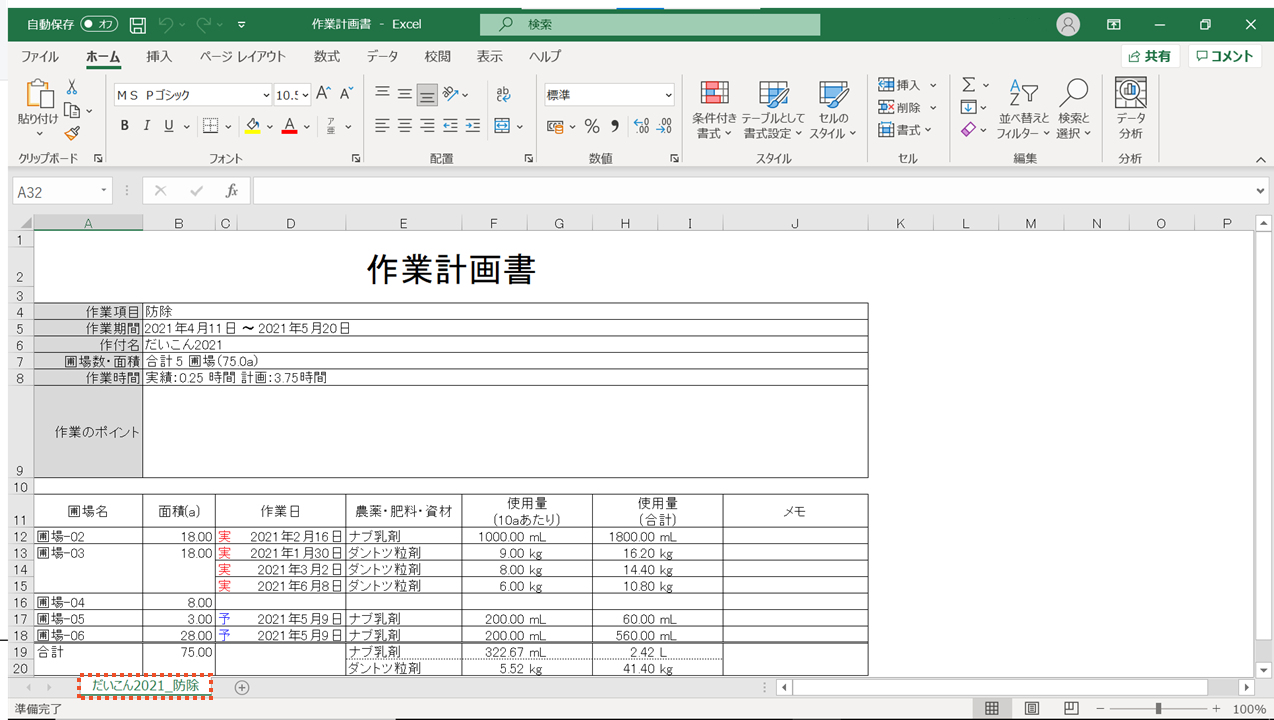Viewport: 1274px width, 720px height.
Task: Click the zoom slider in status bar
Action: click(x=1158, y=708)
